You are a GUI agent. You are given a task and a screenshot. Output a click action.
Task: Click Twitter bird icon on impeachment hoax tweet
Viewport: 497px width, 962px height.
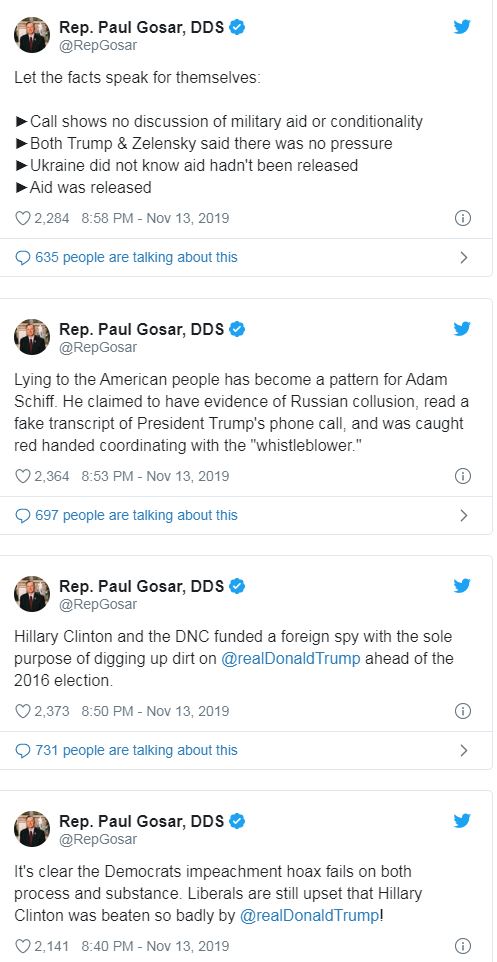(x=462, y=820)
